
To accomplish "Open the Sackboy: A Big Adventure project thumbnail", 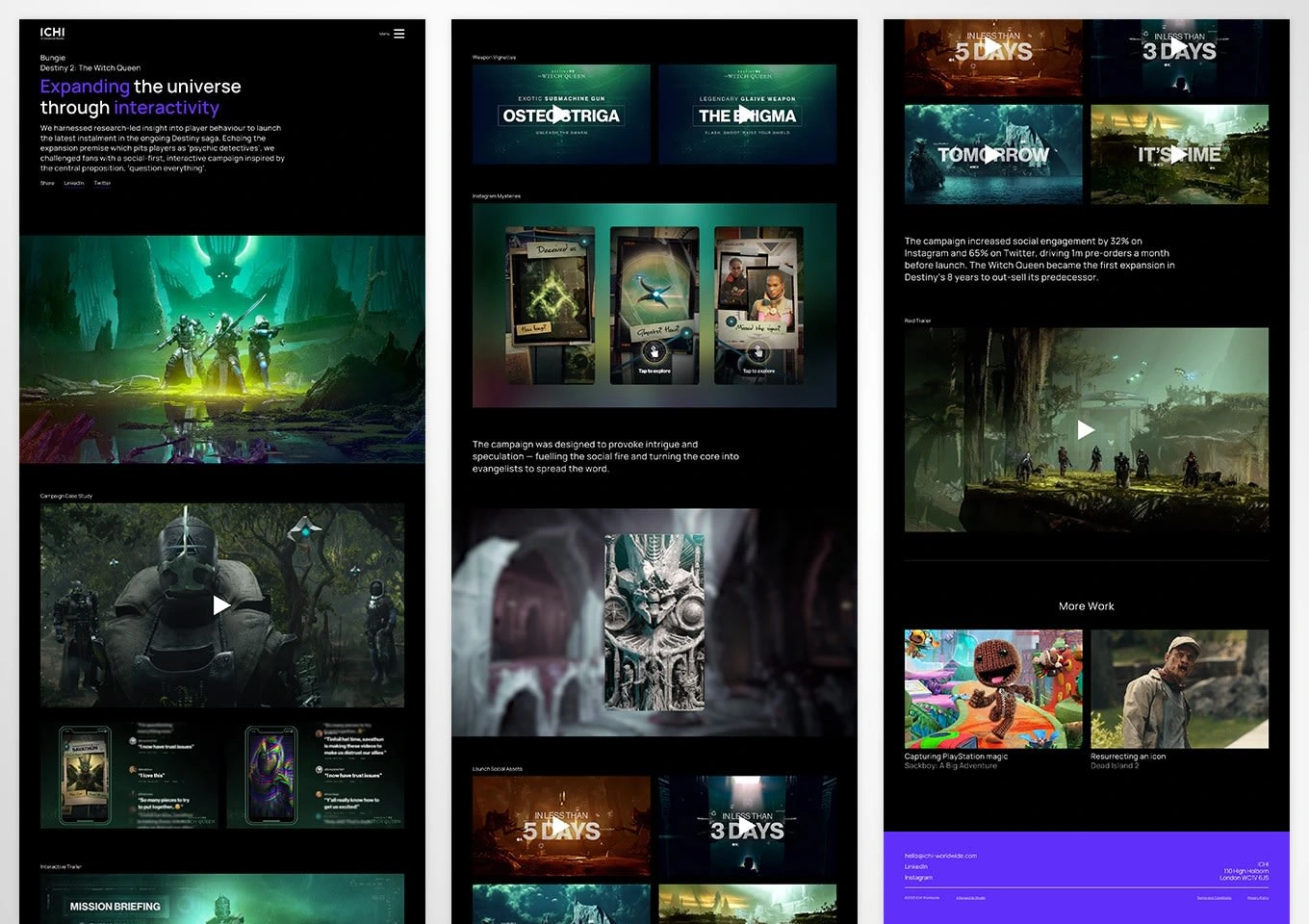I will coord(993,689).
